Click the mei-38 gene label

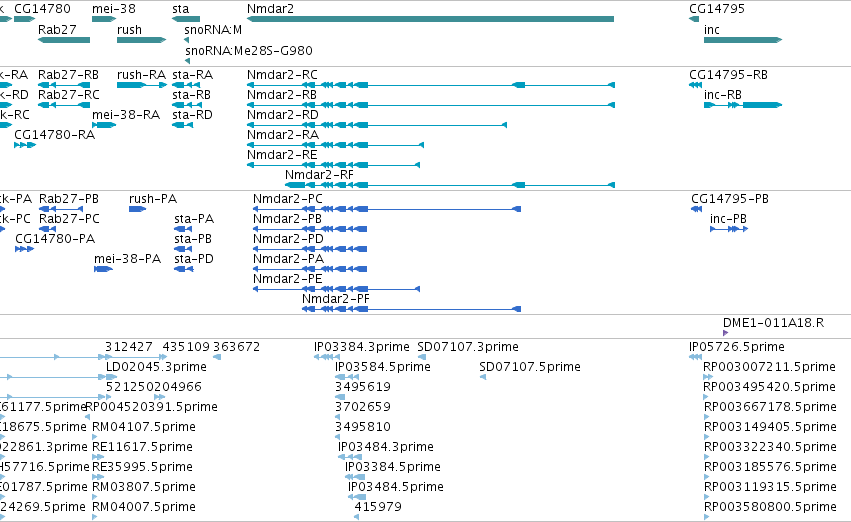click(x=114, y=9)
